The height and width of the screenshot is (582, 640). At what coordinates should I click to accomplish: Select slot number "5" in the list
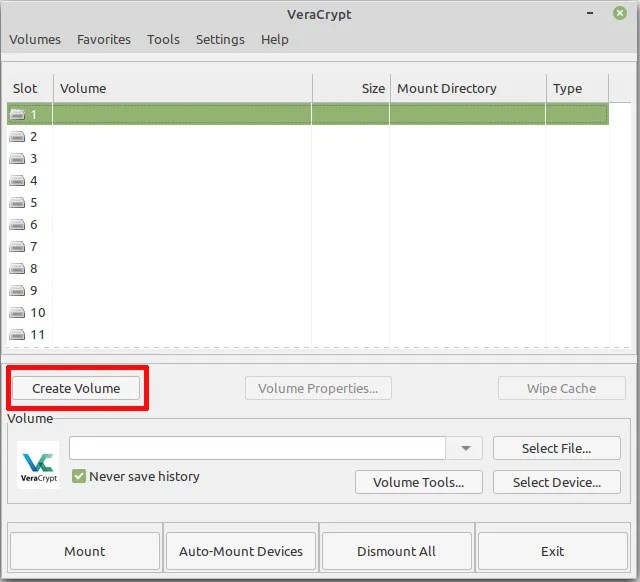tap(33, 203)
